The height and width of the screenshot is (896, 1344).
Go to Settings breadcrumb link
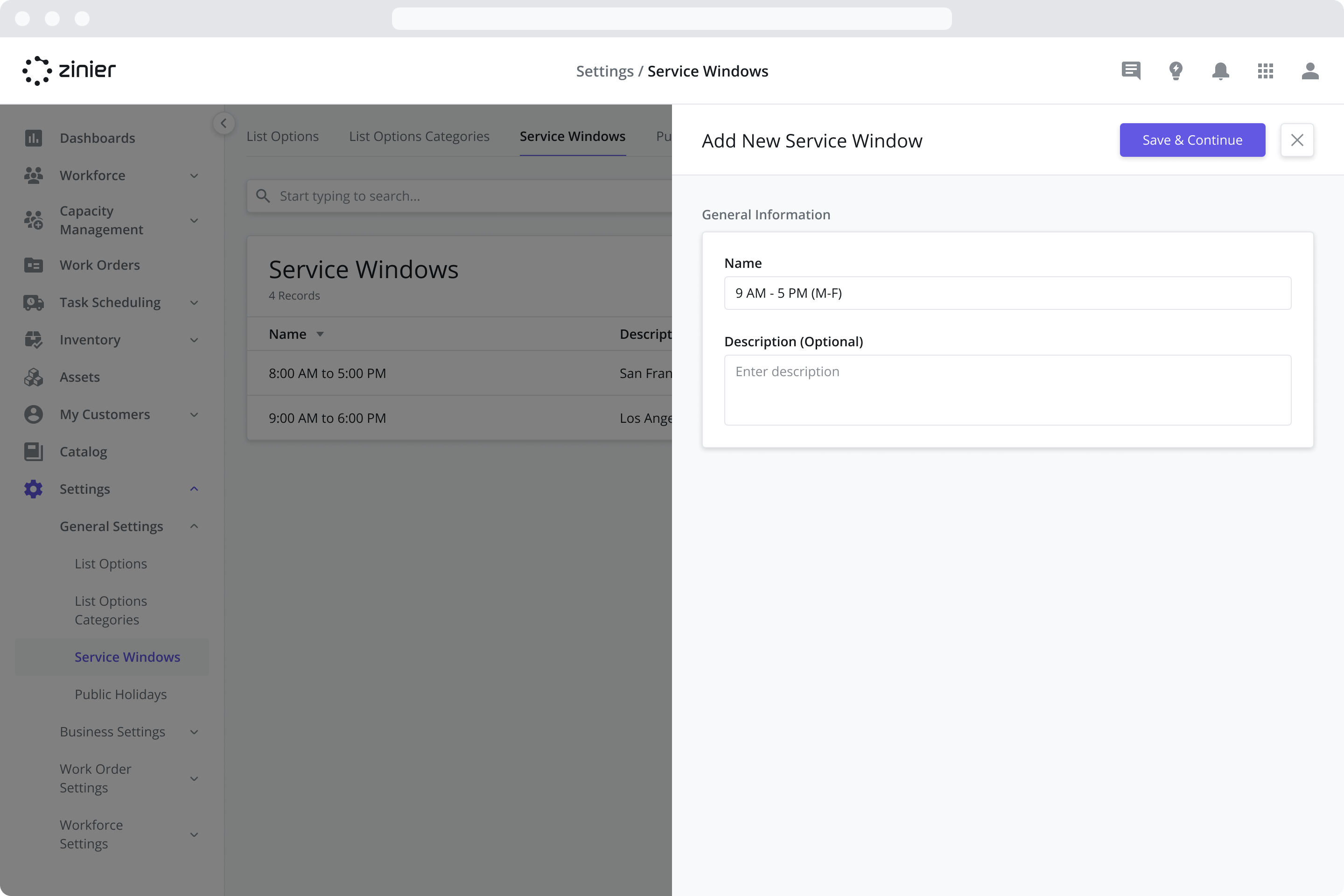[x=605, y=71]
